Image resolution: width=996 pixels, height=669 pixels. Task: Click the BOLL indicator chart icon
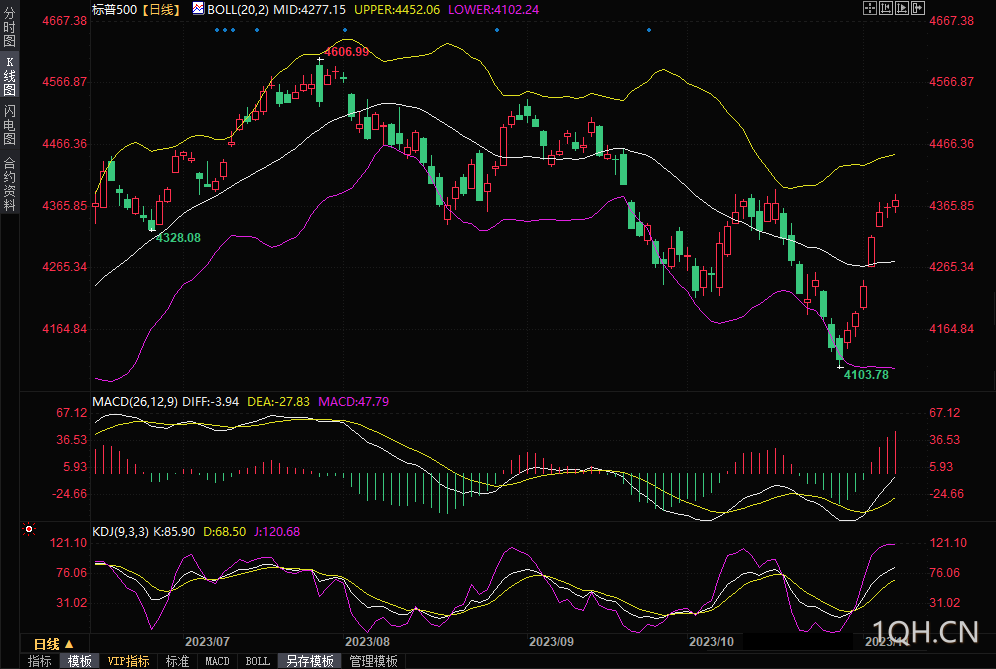pos(199,9)
